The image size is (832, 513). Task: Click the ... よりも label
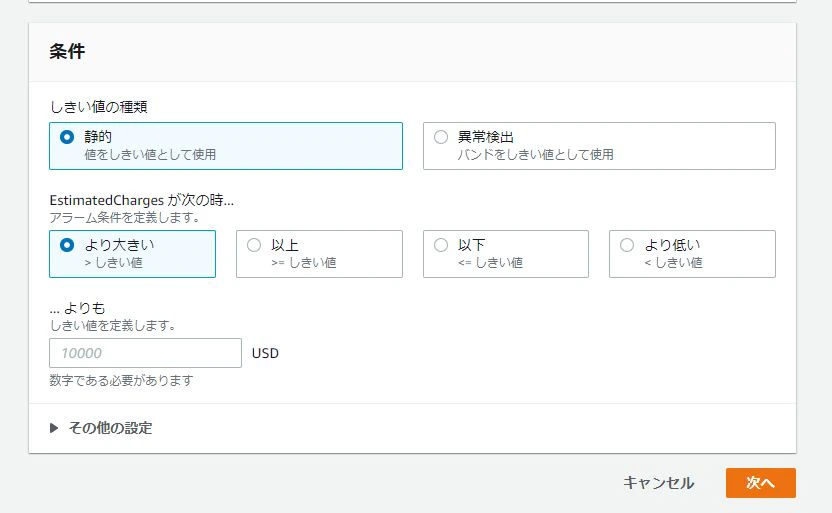point(77,308)
